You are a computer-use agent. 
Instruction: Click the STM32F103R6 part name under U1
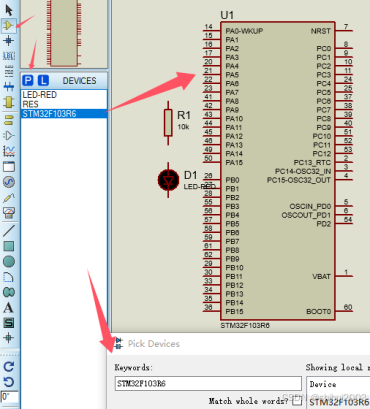pos(245,326)
